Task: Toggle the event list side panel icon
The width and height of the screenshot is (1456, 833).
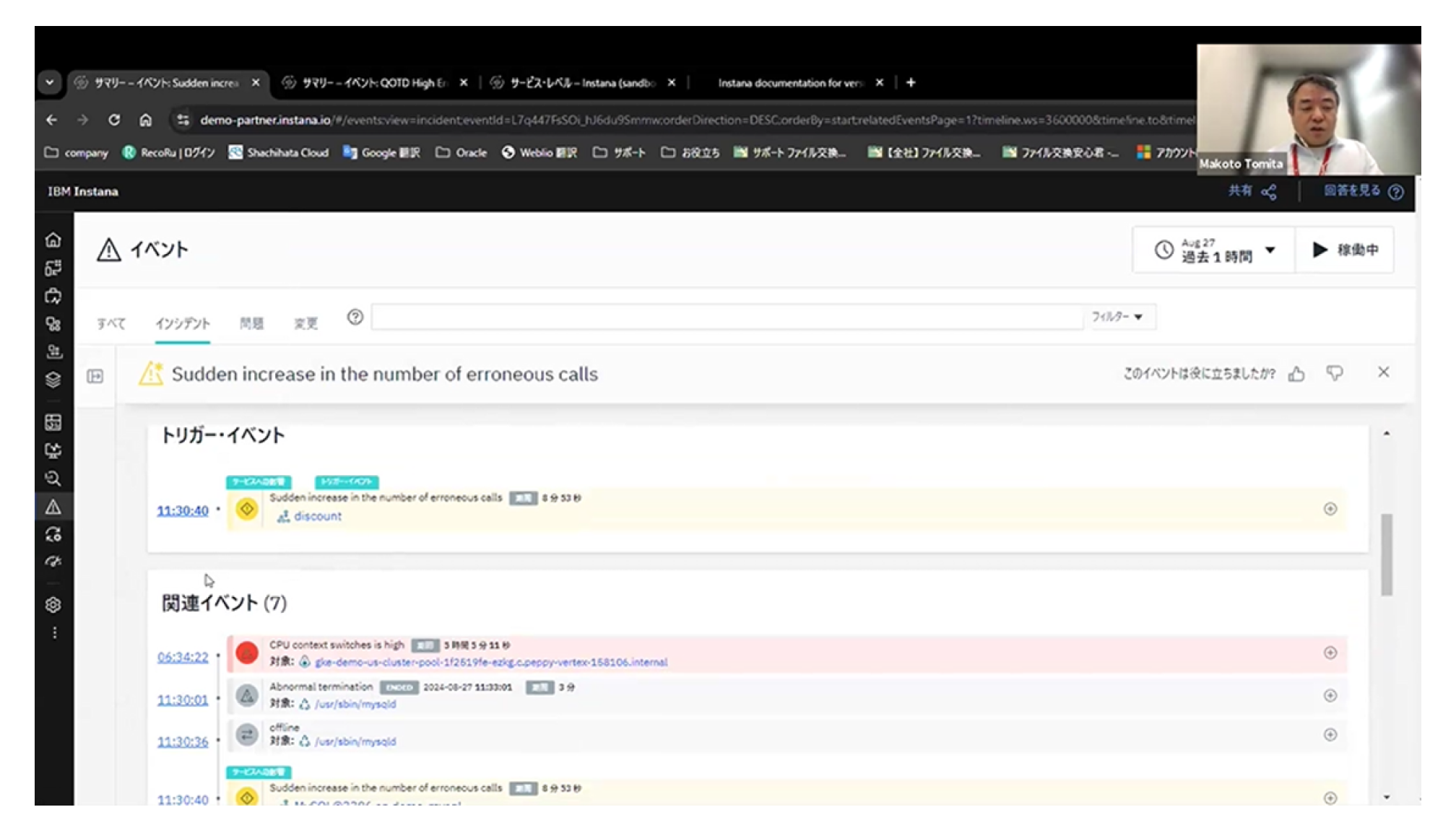Action: pos(95,376)
